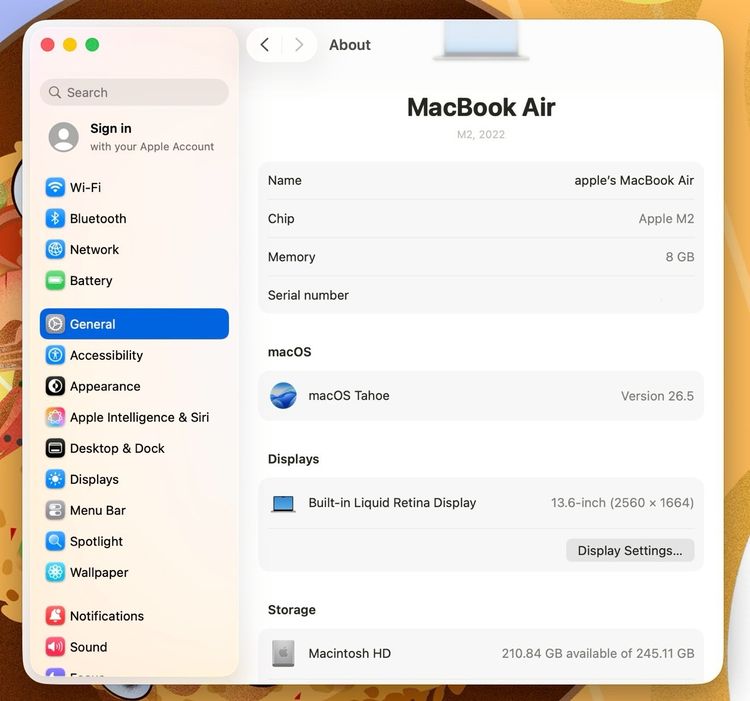Open Display Settings… button
Image resolution: width=750 pixels, height=701 pixels.
click(630, 550)
